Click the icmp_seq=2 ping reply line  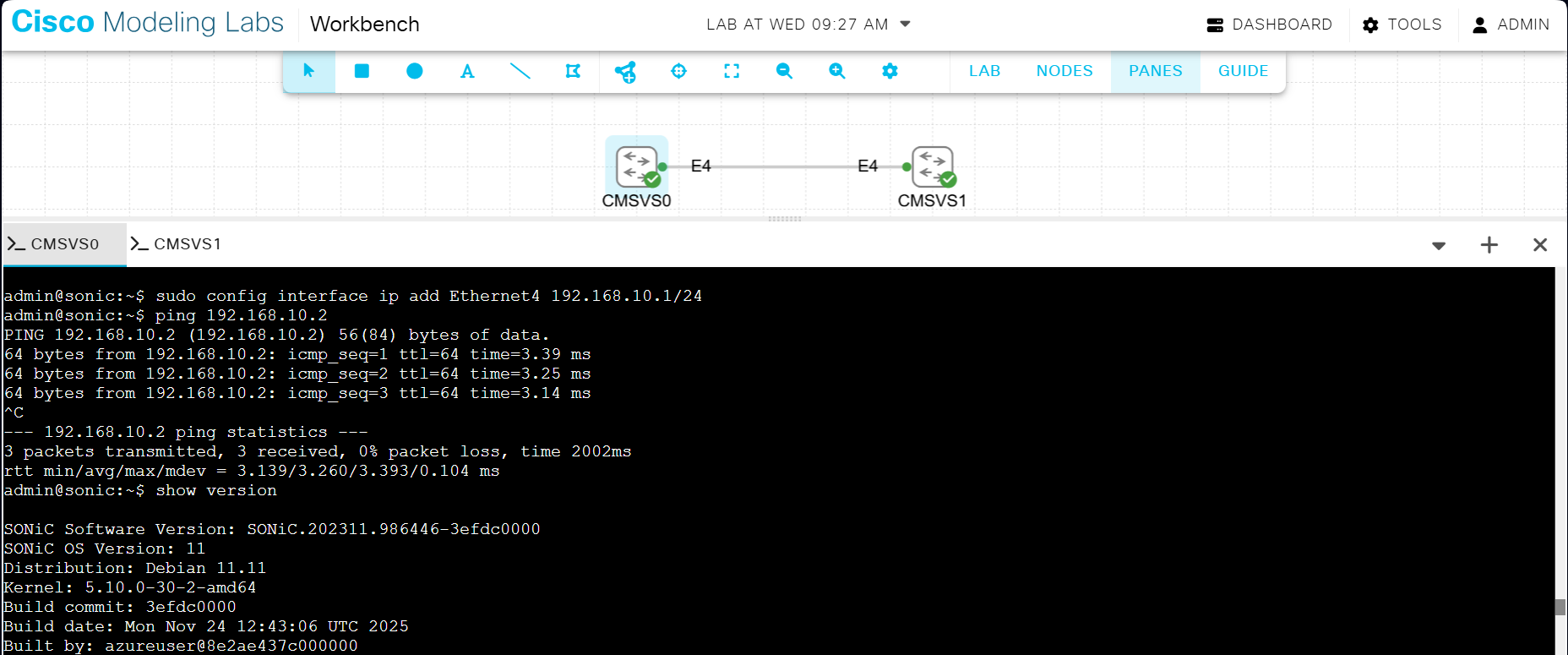297,374
